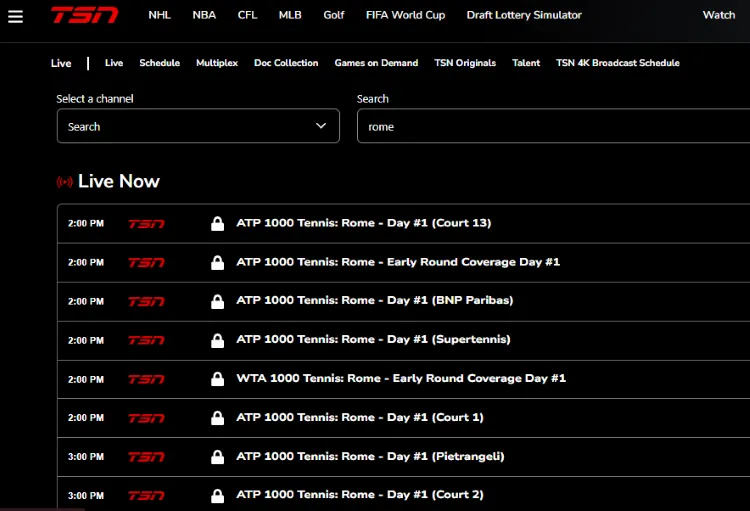
Task: Click 3:00 PM time on Pietrangeli row
Action: coord(86,457)
